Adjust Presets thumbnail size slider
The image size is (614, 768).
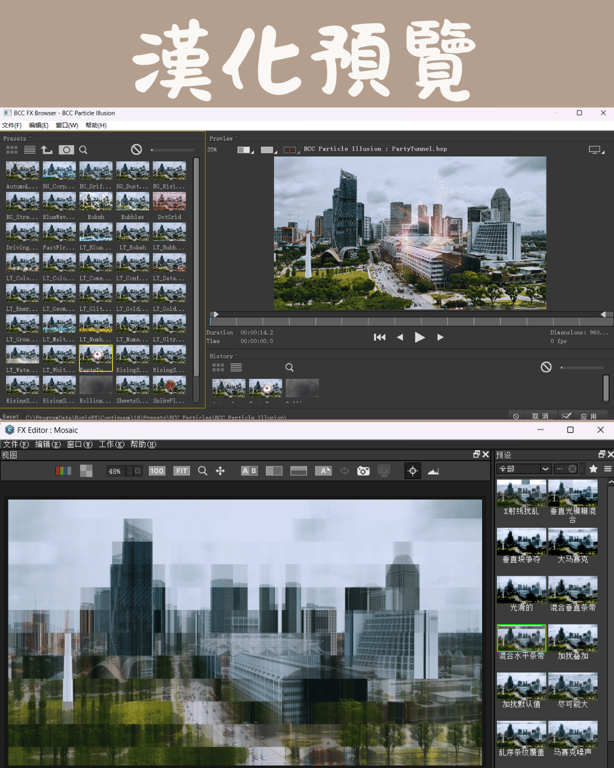[x=172, y=149]
